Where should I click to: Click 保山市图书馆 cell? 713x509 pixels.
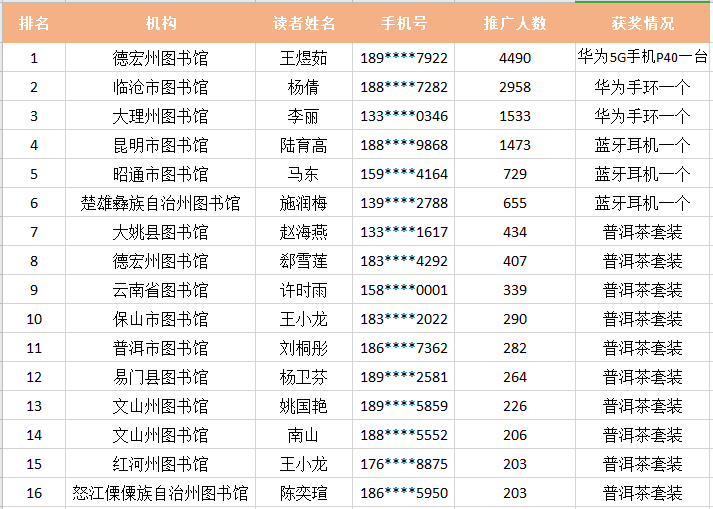161,319
